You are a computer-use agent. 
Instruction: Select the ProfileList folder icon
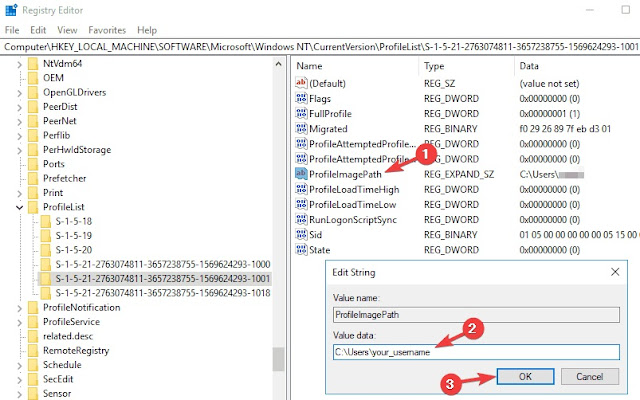(33, 207)
